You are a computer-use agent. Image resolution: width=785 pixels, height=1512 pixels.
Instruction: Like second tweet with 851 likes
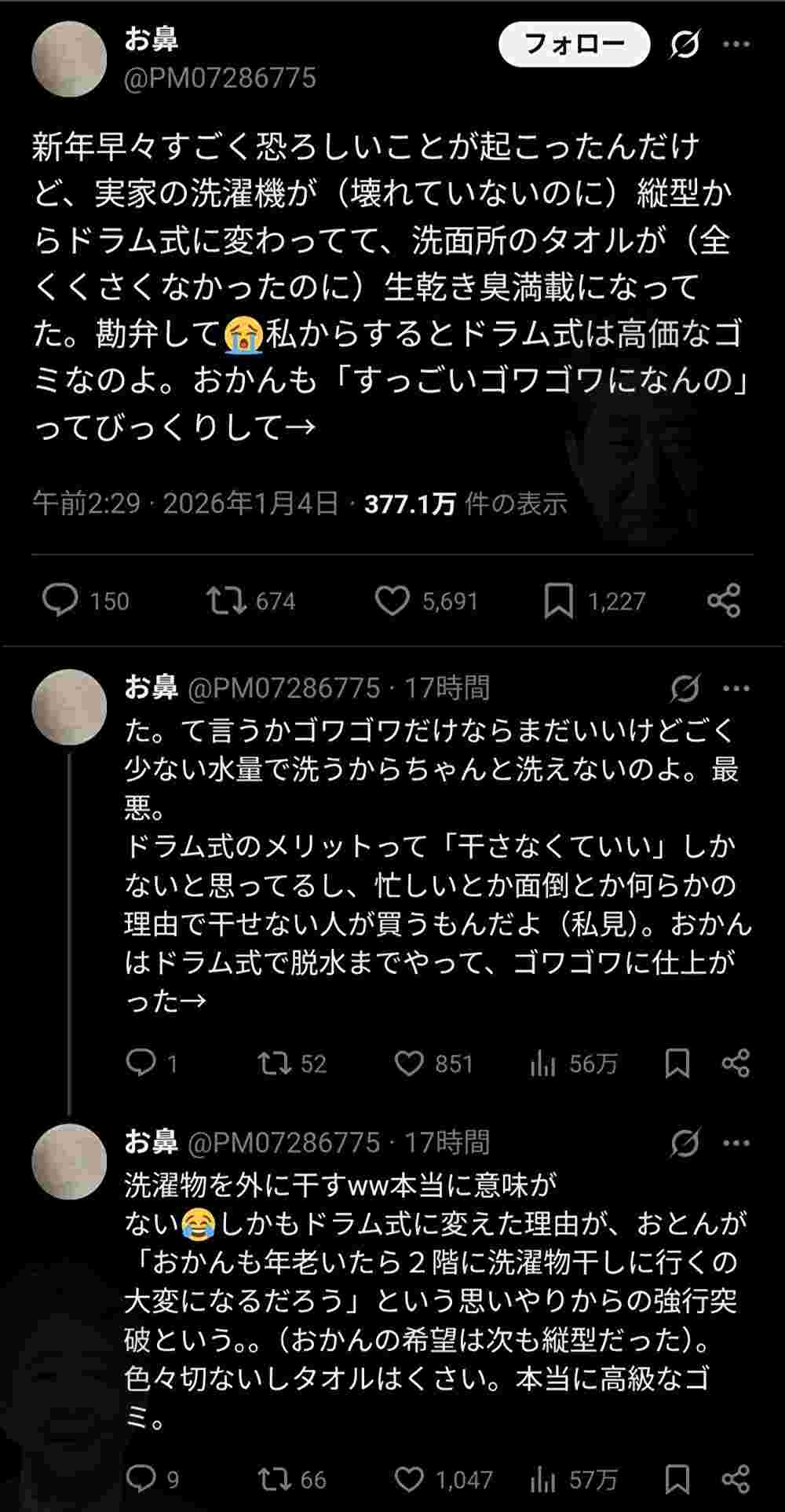(408, 1064)
